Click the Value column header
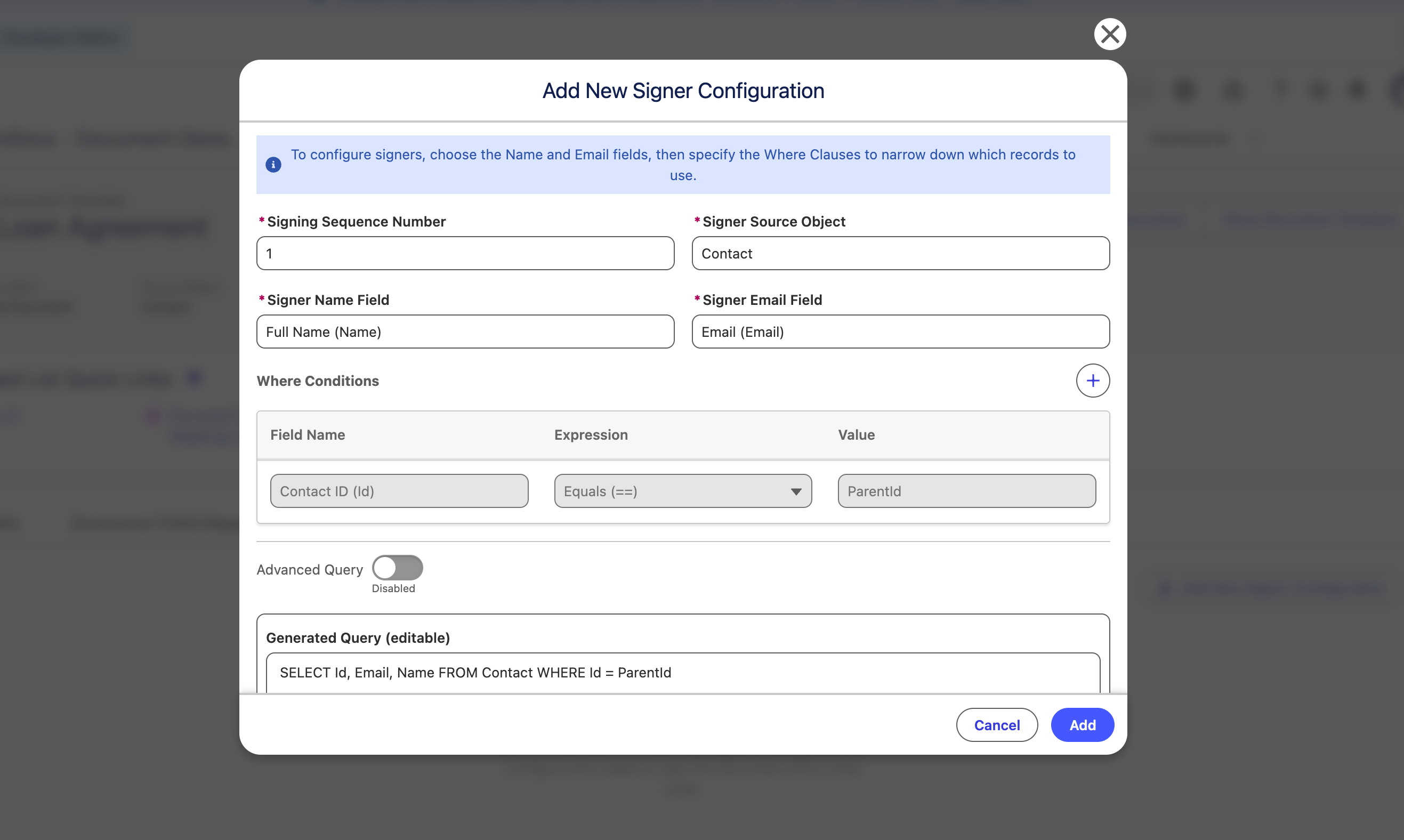This screenshot has height=840, width=1404. 856,435
